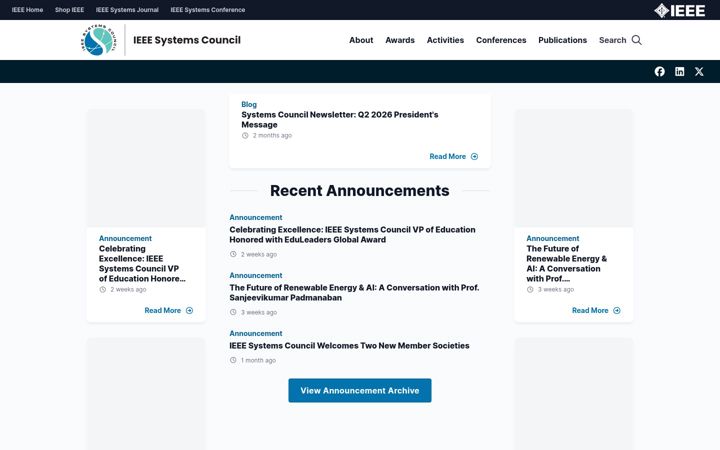Click arrow icon on Renewable Energy card
The height and width of the screenshot is (450, 720).
617,310
